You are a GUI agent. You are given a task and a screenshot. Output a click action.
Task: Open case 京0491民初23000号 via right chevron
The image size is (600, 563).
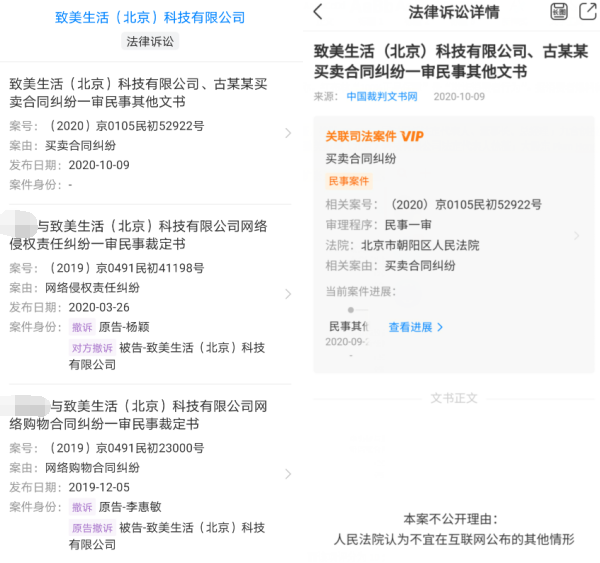(x=288, y=474)
